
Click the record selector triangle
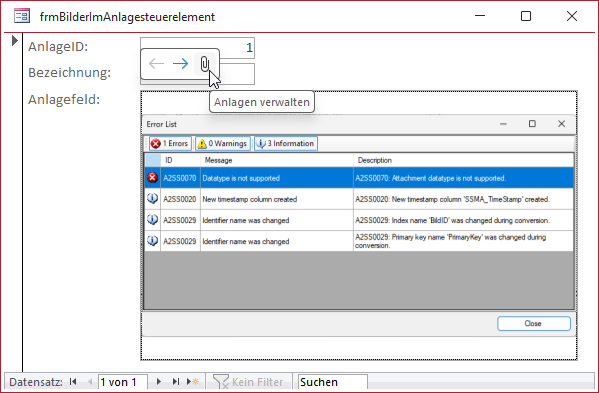[15, 40]
